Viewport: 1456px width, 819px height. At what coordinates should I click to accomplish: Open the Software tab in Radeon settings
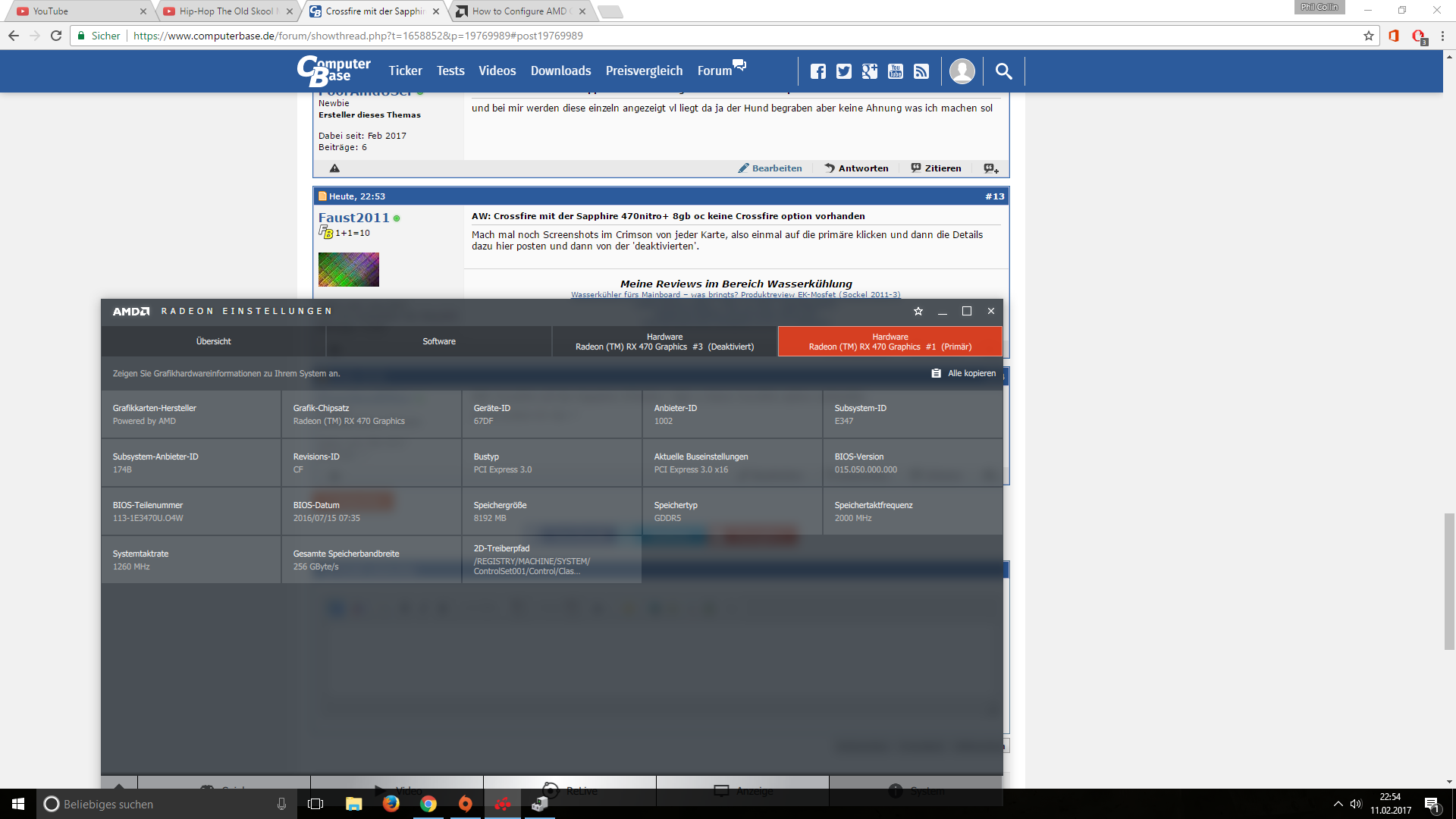pos(438,341)
